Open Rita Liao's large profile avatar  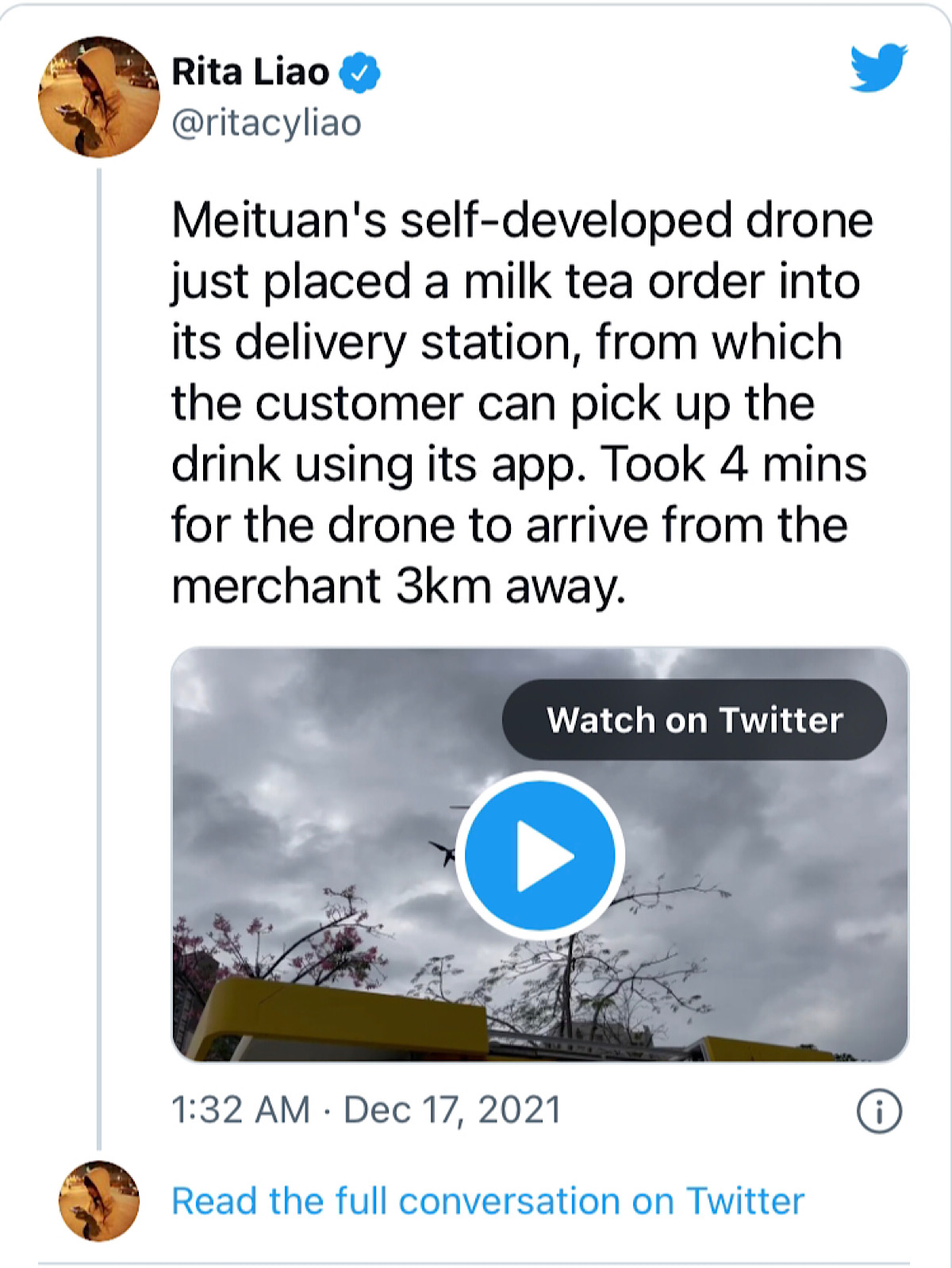click(98, 97)
